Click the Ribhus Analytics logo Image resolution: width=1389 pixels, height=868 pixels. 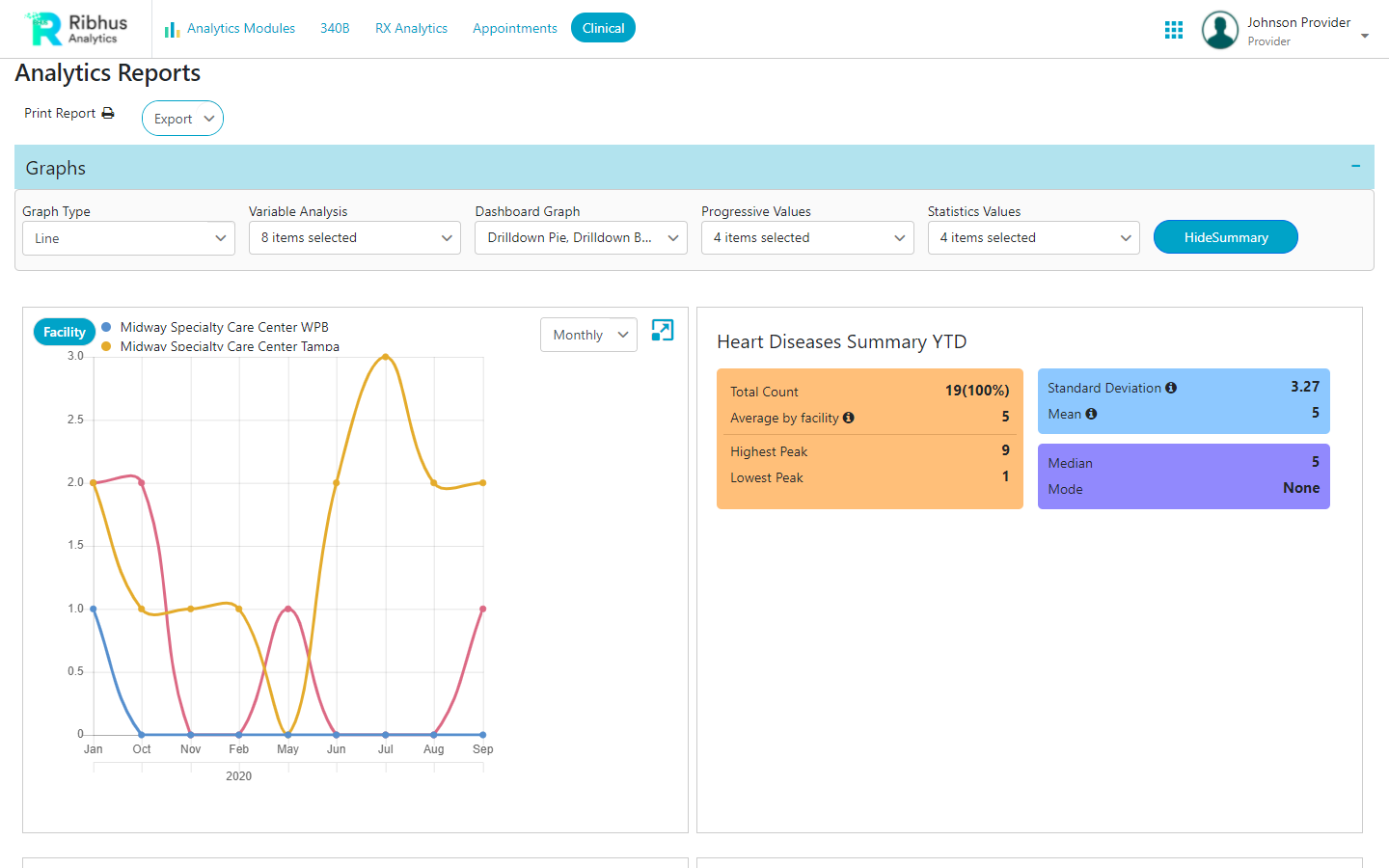(x=72, y=29)
